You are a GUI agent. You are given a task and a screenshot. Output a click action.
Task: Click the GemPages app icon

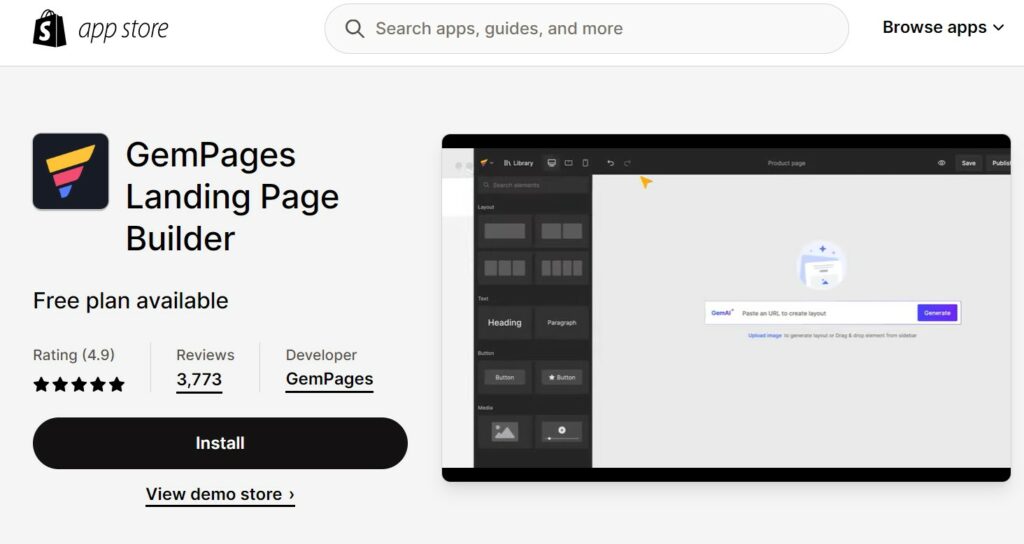(71, 171)
